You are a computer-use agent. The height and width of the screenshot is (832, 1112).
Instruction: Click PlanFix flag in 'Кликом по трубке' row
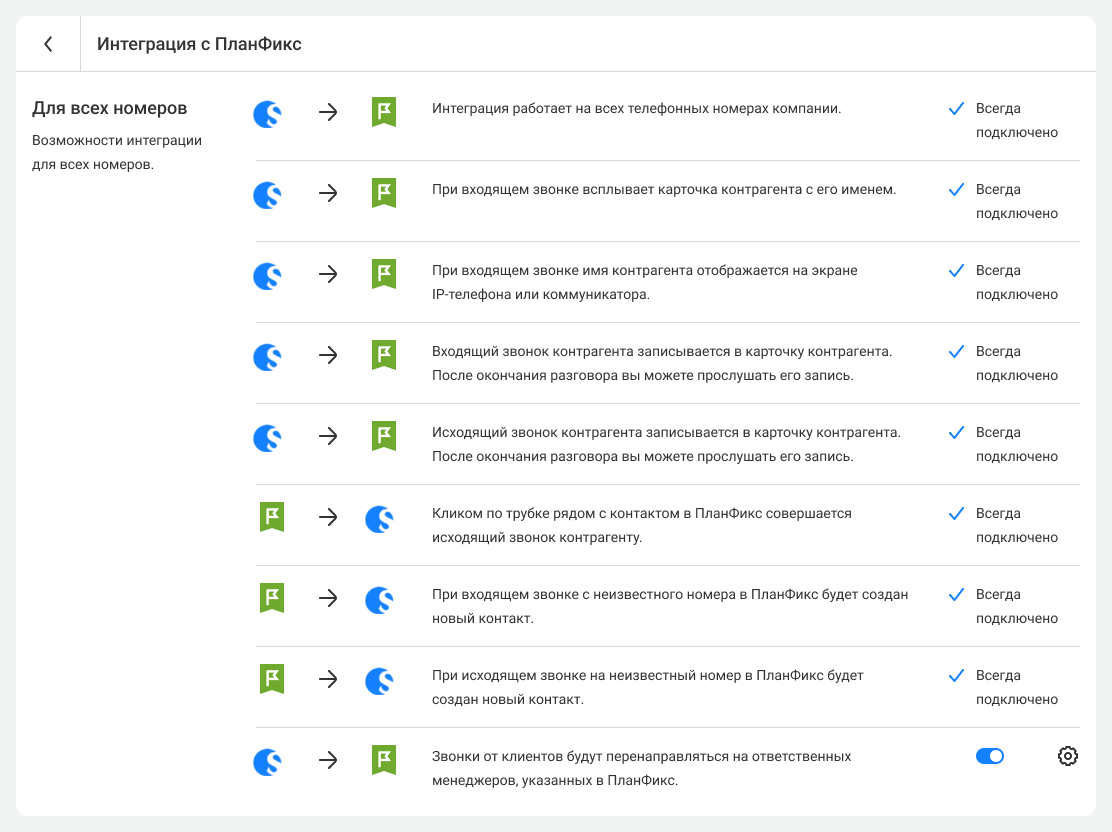coord(272,516)
